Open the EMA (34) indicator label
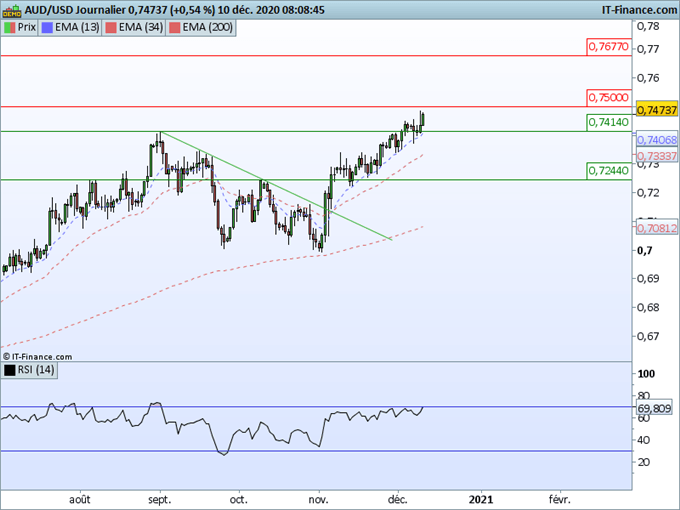This screenshot has height=510, width=680. tap(134, 27)
